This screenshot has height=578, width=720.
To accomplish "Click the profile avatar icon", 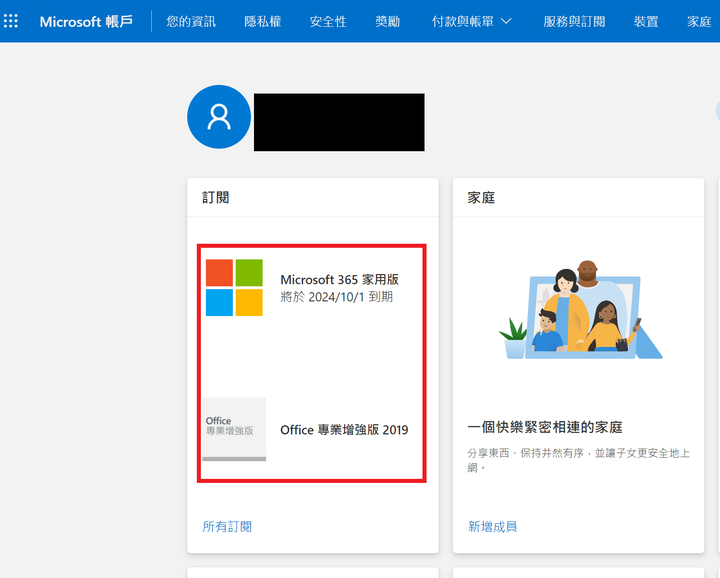I will point(219,117).
